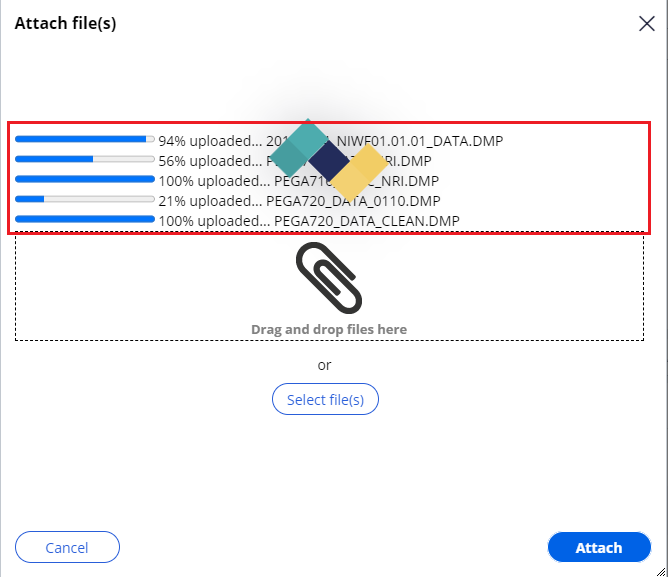Close the Attach file(s) dialog
Image resolution: width=668 pixels, height=577 pixels.
[x=646, y=23]
